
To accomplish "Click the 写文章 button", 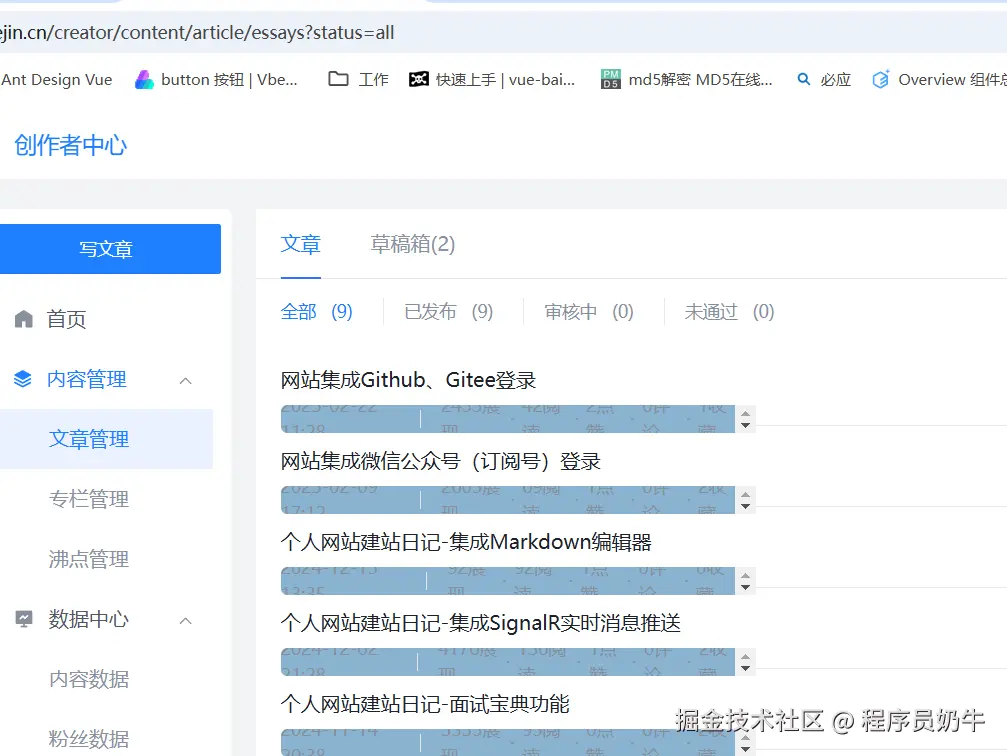I will pos(106,248).
